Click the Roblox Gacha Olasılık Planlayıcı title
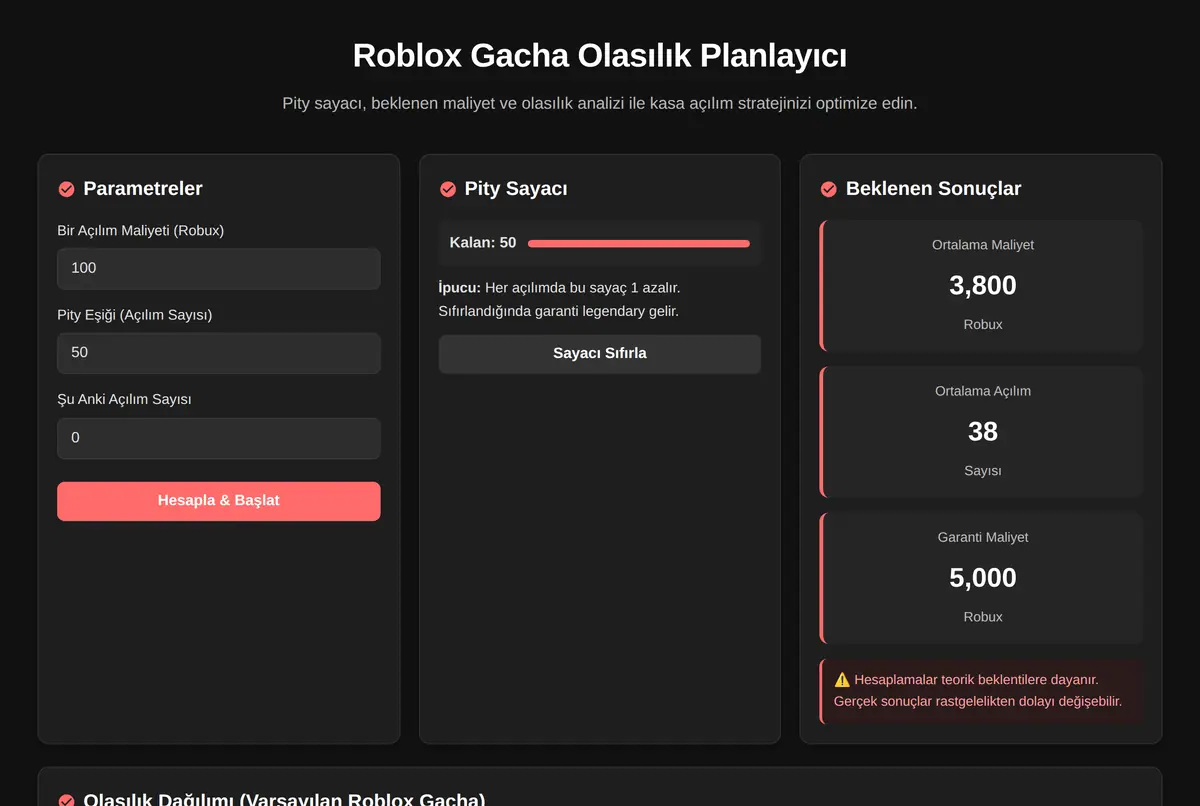Screen dimensions: 1200x806 pos(600,55)
